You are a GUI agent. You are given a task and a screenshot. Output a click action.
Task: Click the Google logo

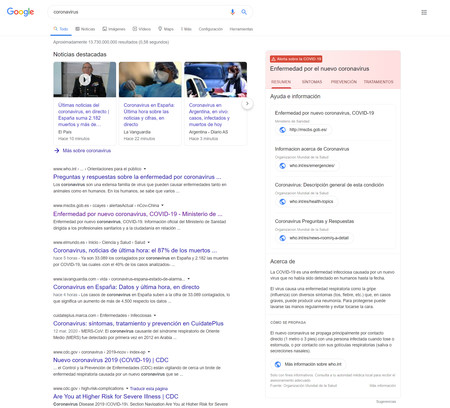coord(20,12)
